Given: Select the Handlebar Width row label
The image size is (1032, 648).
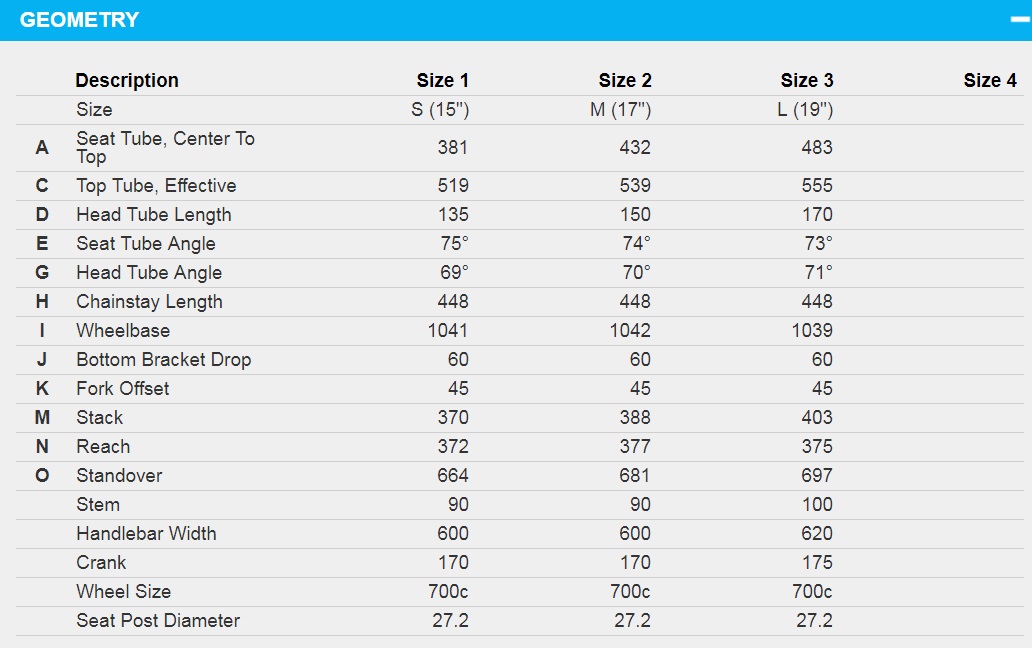Looking at the screenshot, I should click(146, 533).
